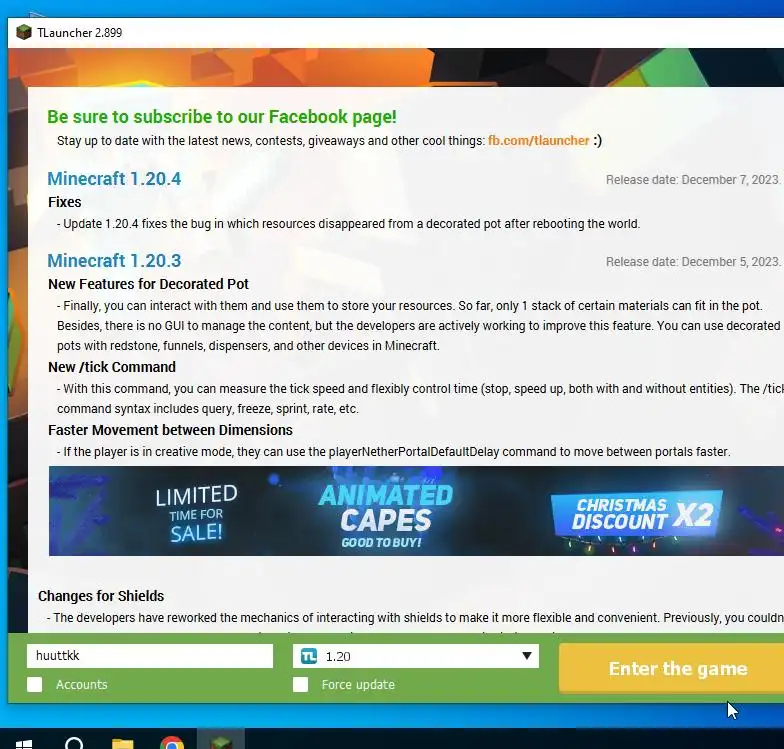The height and width of the screenshot is (749, 784).
Task: Tick the Accounts checkbox
Action: pyautogui.click(x=34, y=684)
